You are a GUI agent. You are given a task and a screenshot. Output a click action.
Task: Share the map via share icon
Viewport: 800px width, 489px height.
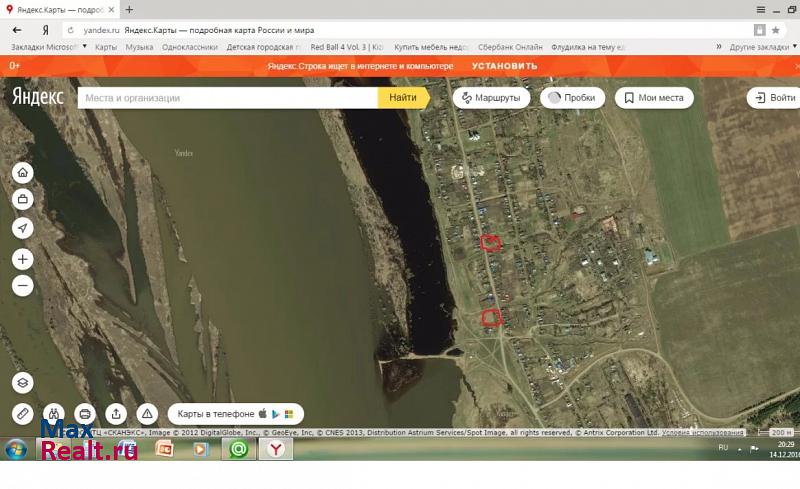pos(116,413)
